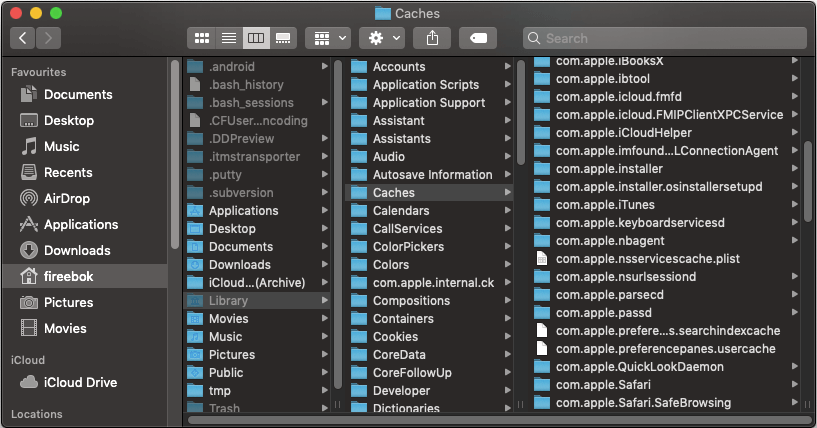Switch to column view
817x428 pixels.
(x=256, y=38)
